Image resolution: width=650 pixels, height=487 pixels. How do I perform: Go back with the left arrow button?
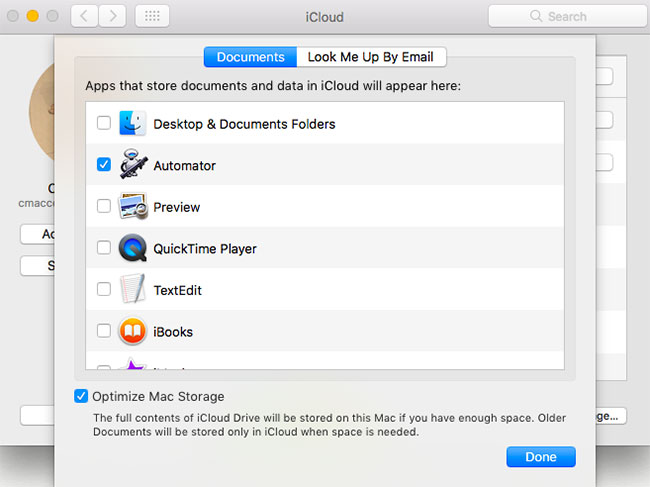pyautogui.click(x=83, y=16)
